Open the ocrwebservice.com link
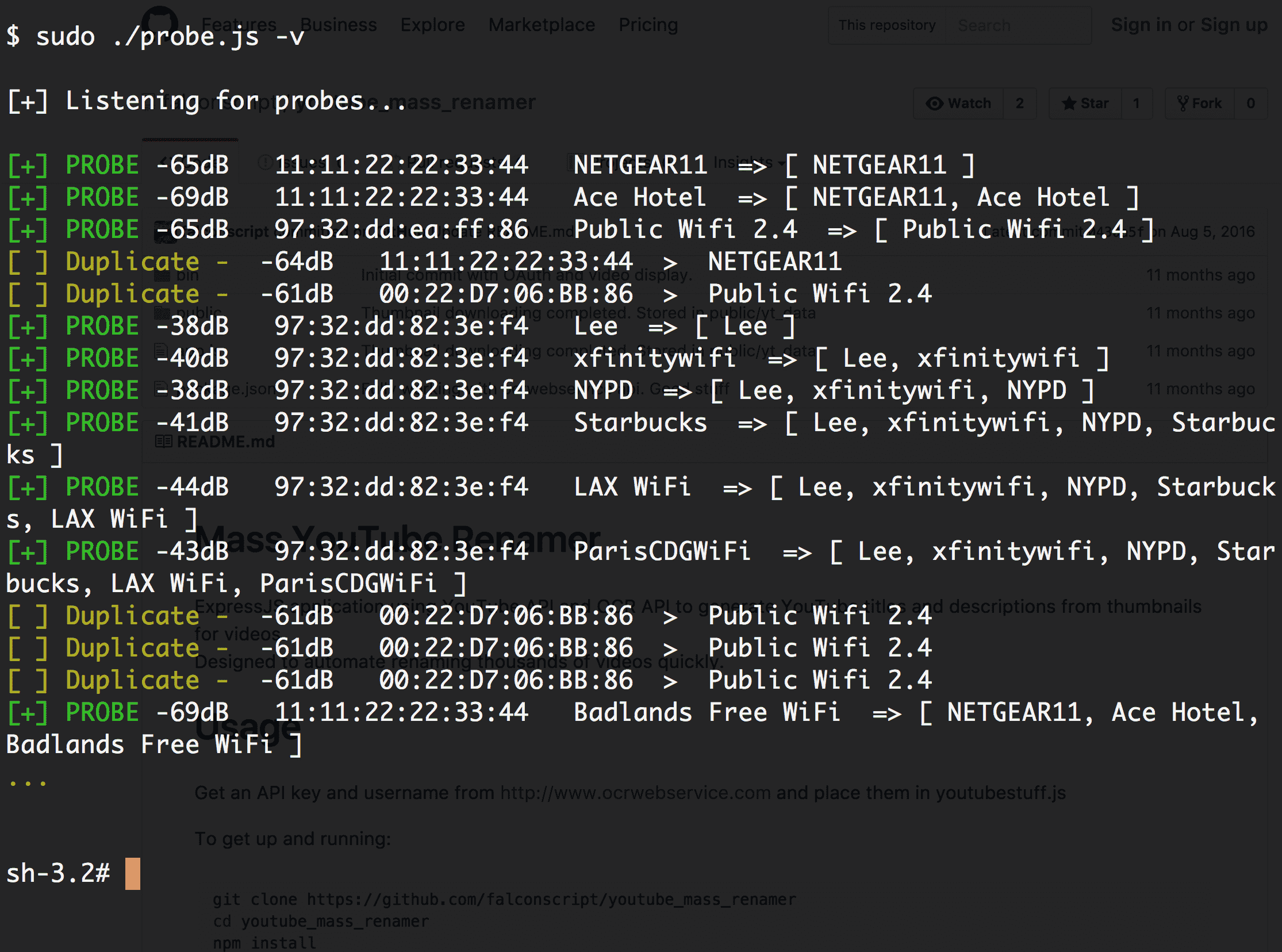 coord(635,793)
